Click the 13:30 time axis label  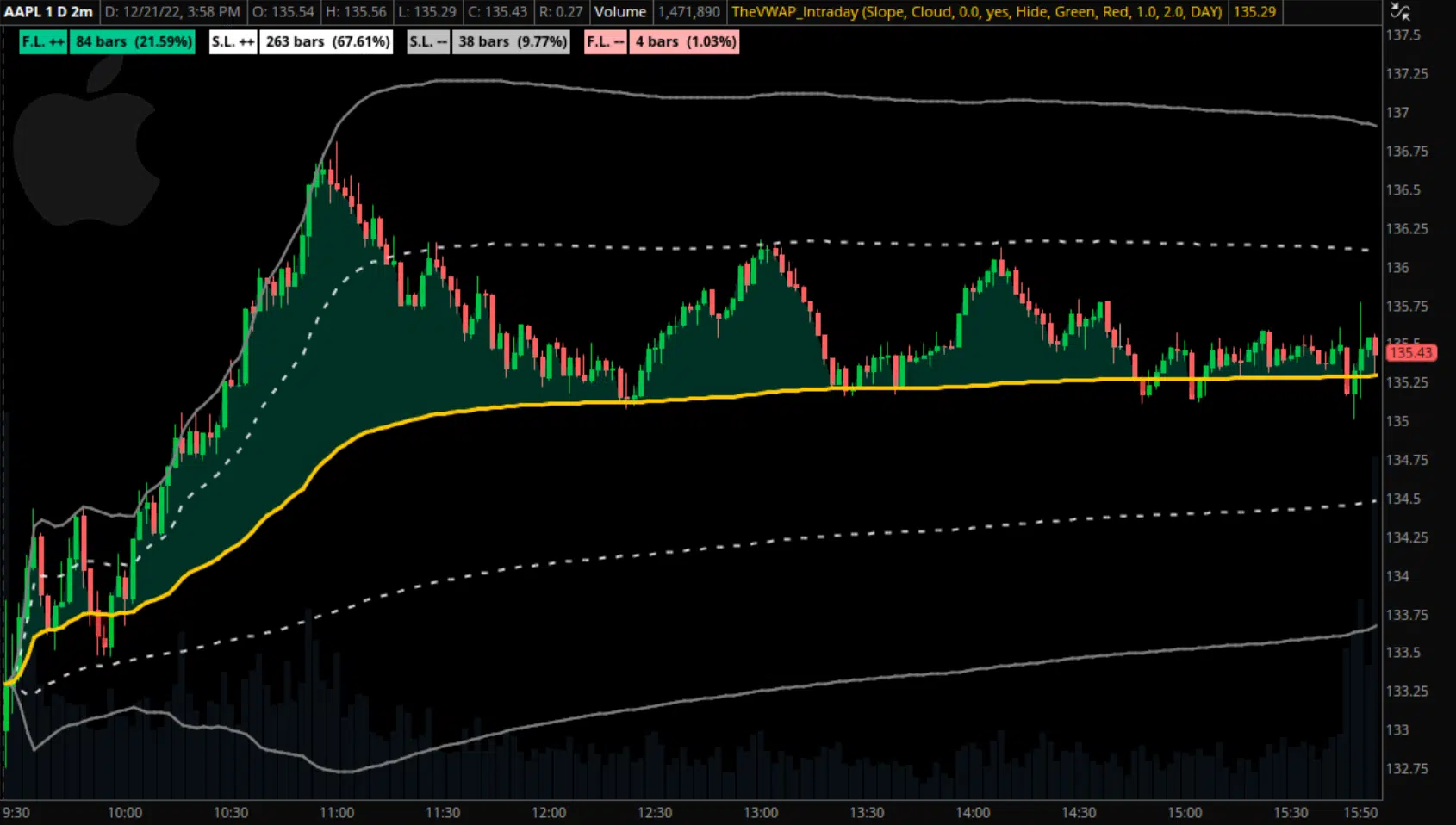(x=867, y=812)
